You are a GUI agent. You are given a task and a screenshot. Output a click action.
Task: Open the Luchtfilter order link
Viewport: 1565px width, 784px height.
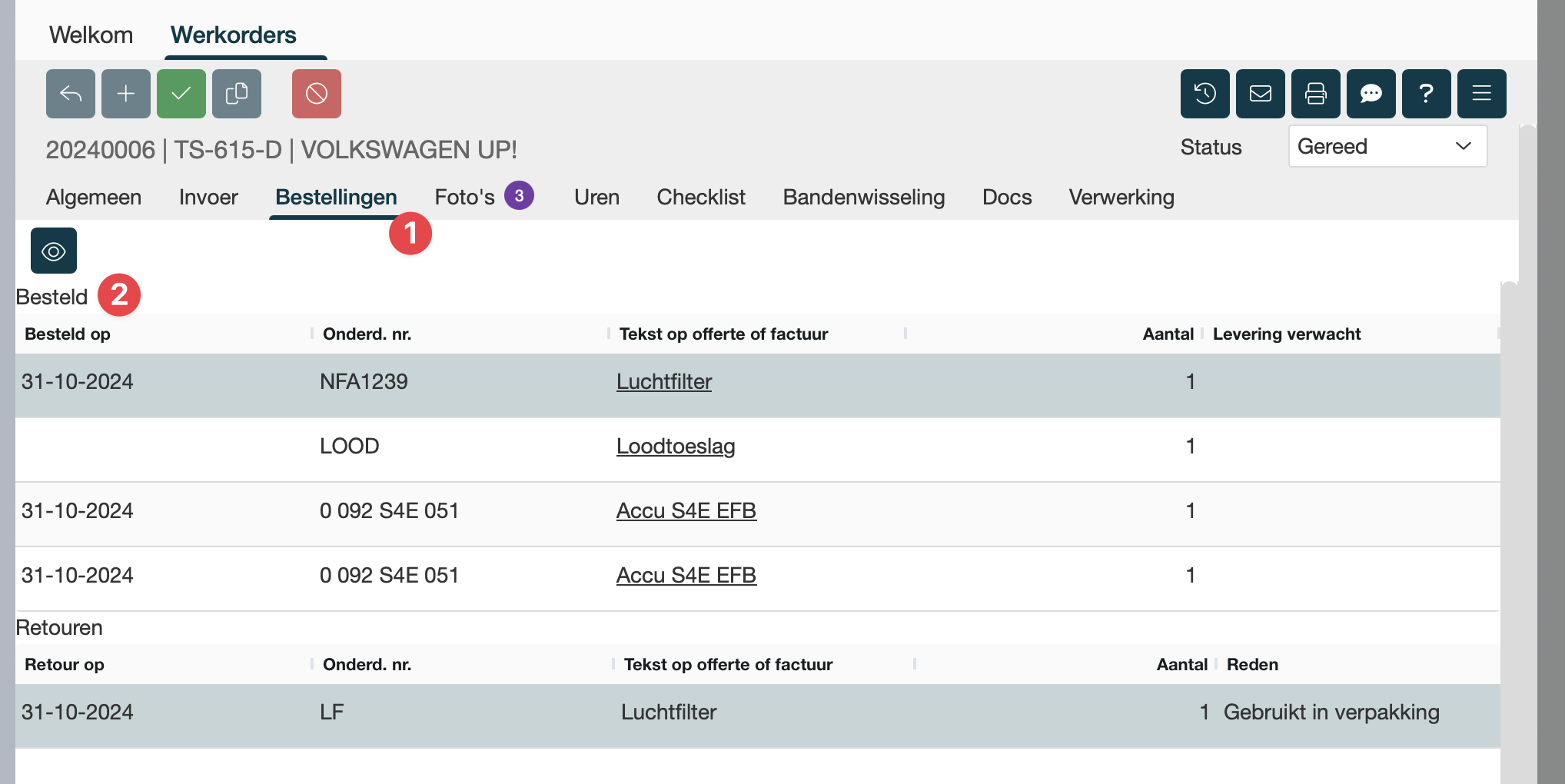pos(664,382)
